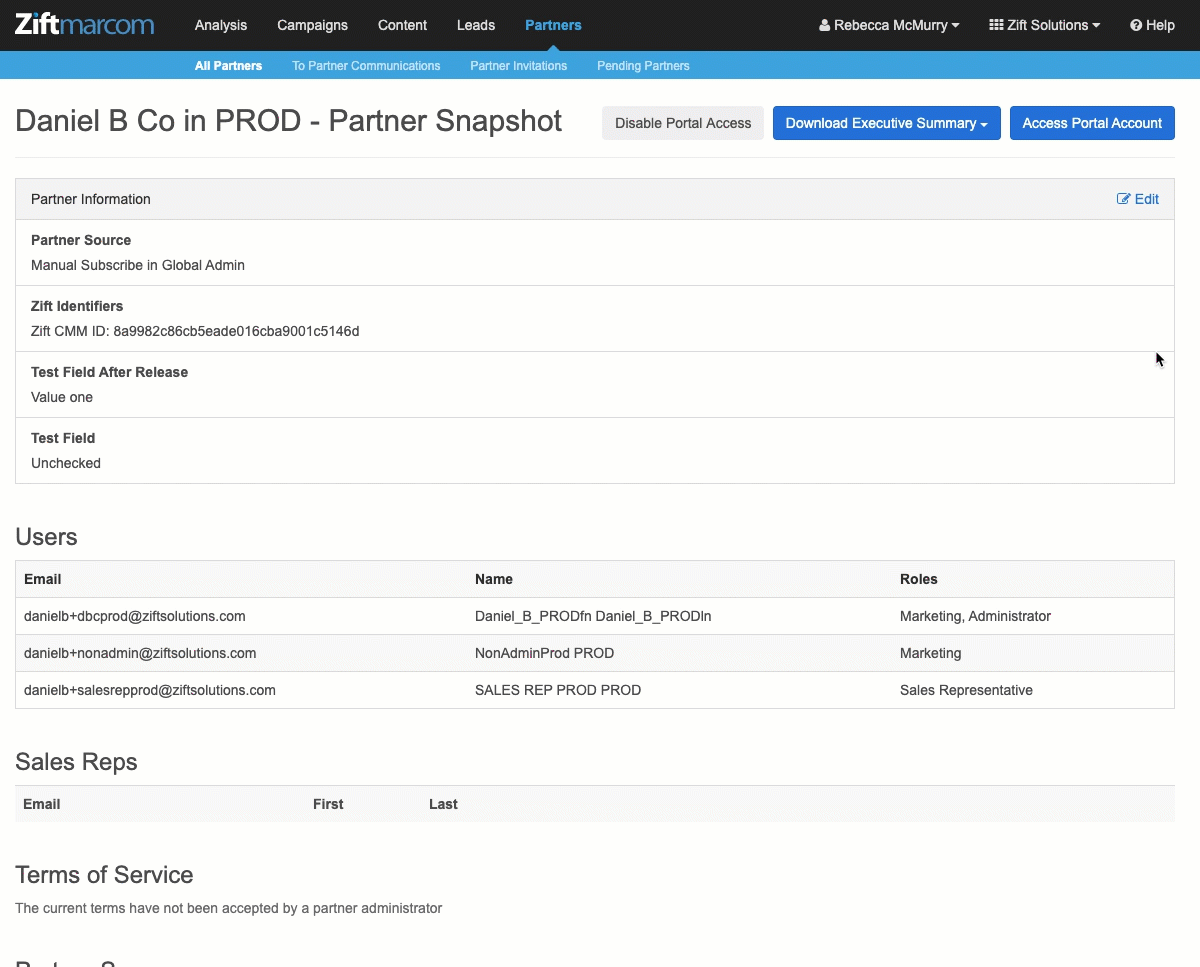Switch to the All Partners tab
1200x967 pixels.
tap(228, 66)
